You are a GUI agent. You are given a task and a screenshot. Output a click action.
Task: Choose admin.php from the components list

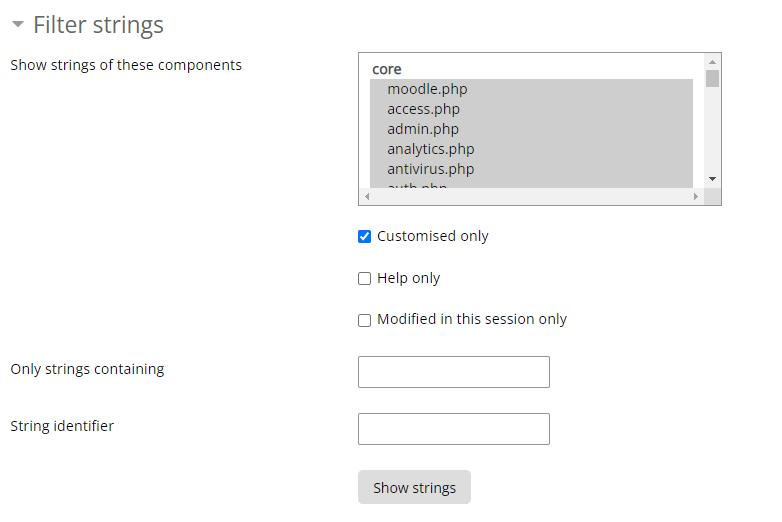(423, 129)
